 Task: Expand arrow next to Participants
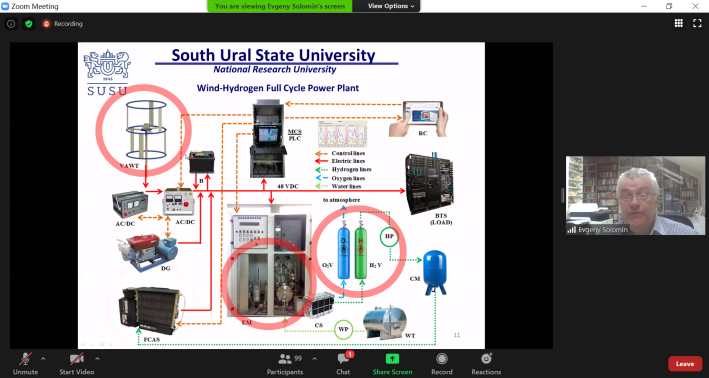[x=314, y=359]
